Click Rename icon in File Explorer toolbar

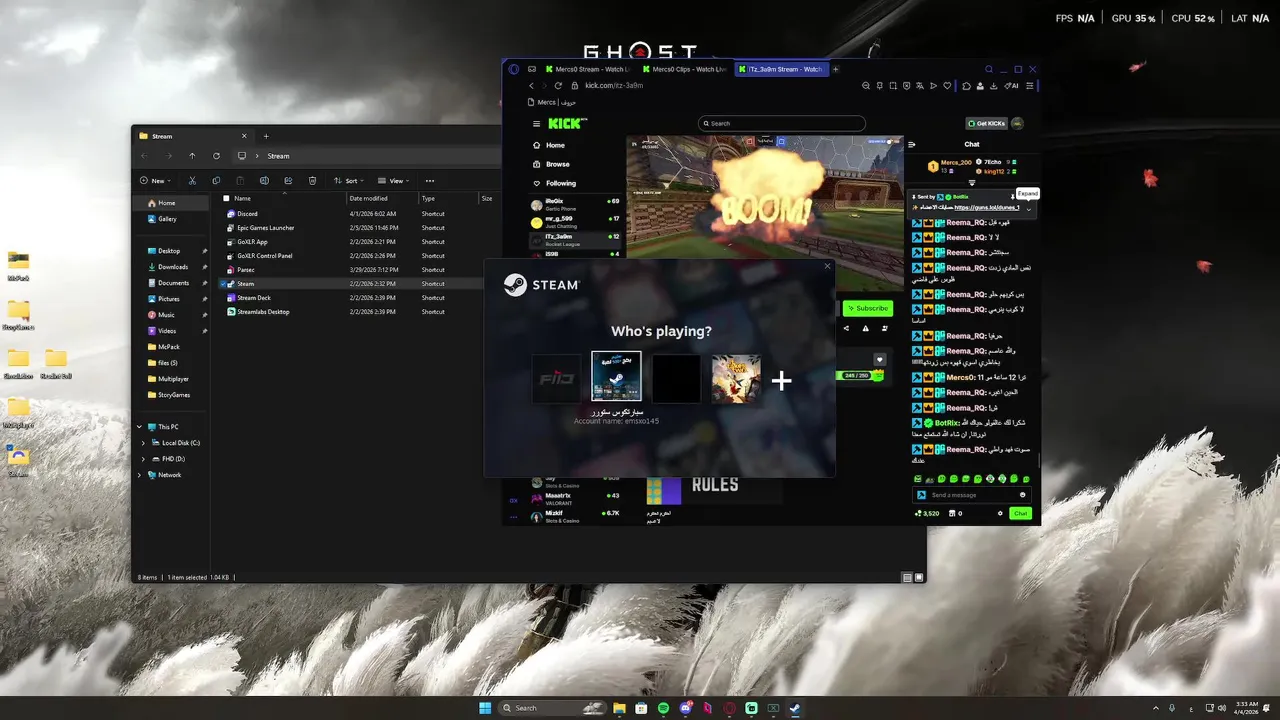(264, 181)
